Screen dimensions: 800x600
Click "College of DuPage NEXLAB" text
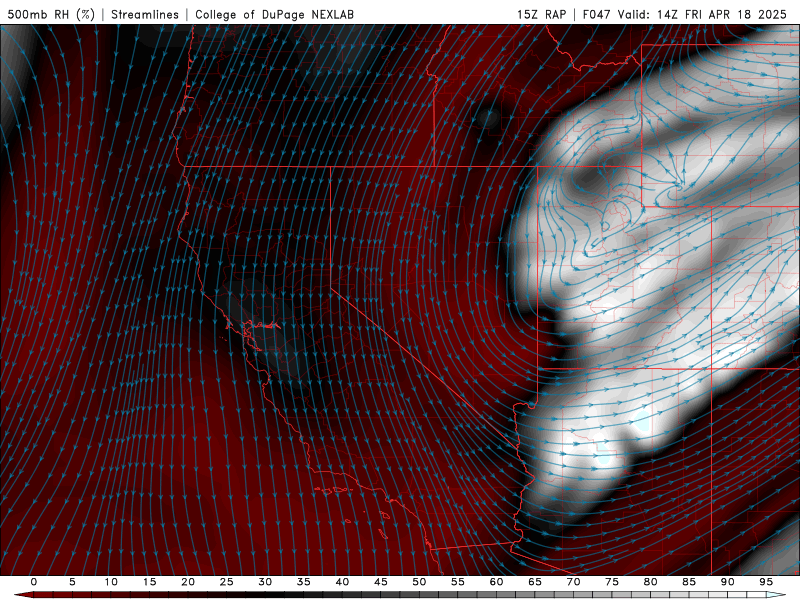[274, 15]
